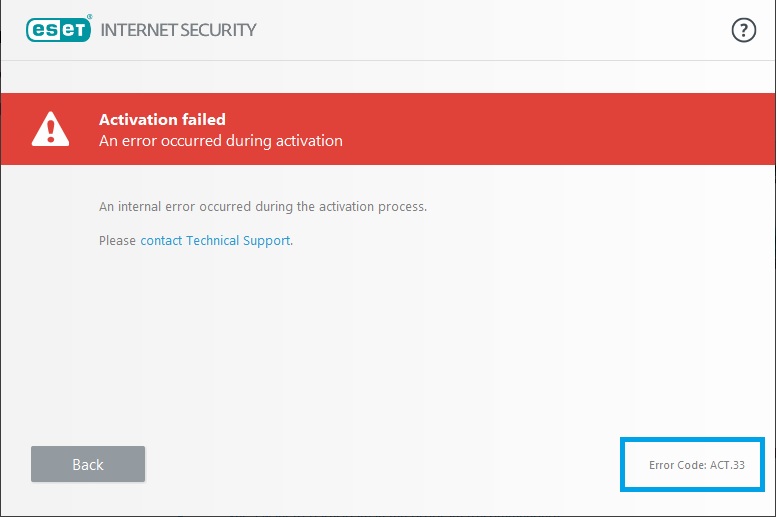Click the registered trademark symbol beside ESET logo
777x517 pixels.
(x=89, y=17)
